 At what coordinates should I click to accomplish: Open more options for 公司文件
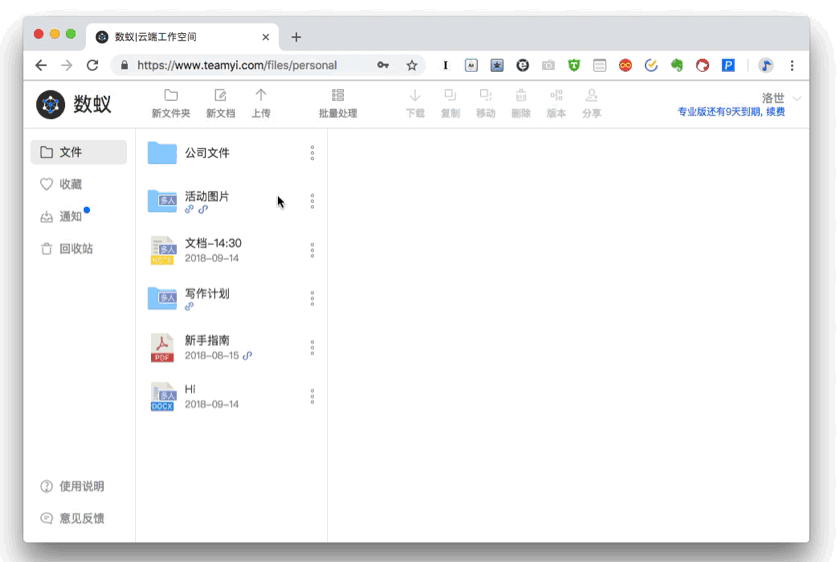pos(312,153)
